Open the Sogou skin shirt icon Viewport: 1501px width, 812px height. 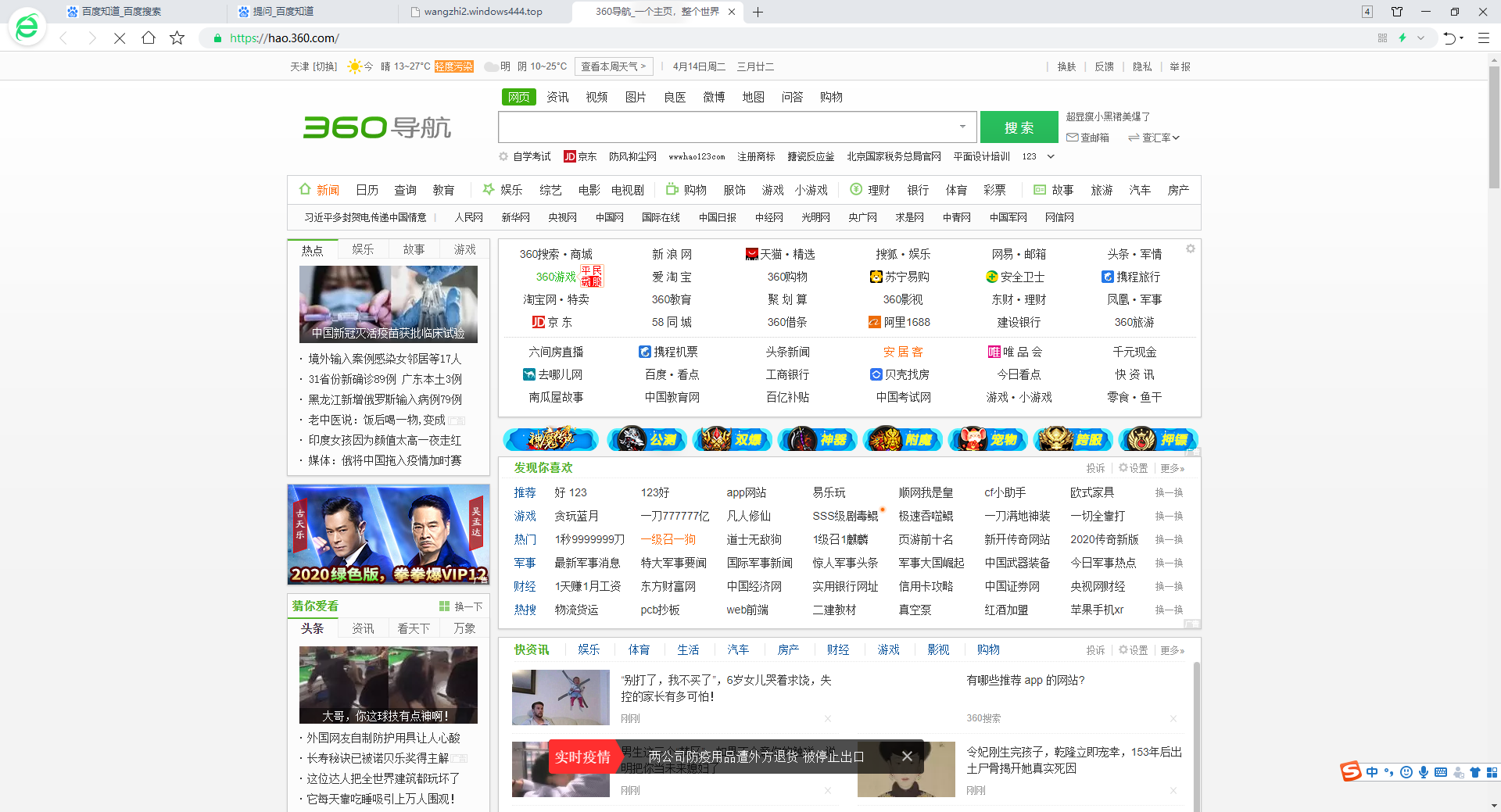[x=1475, y=772]
